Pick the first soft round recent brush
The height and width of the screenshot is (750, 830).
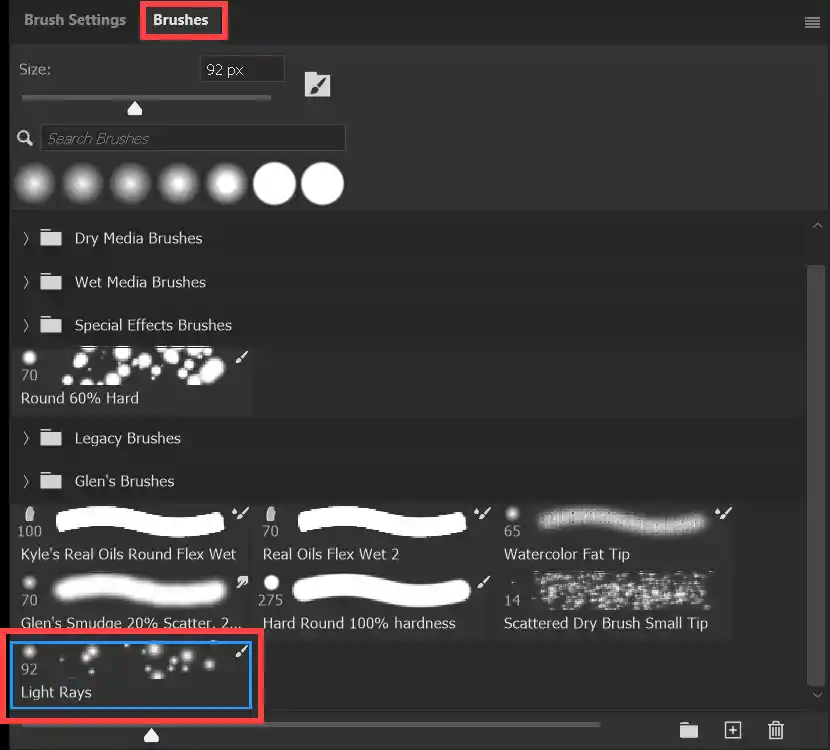point(35,184)
